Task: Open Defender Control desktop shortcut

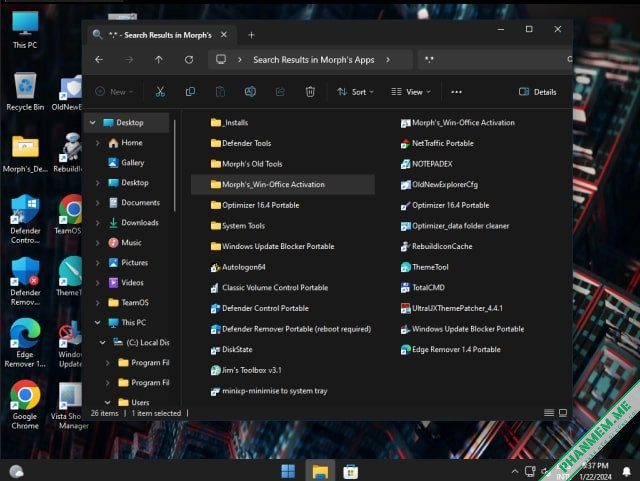Action: tap(25, 219)
